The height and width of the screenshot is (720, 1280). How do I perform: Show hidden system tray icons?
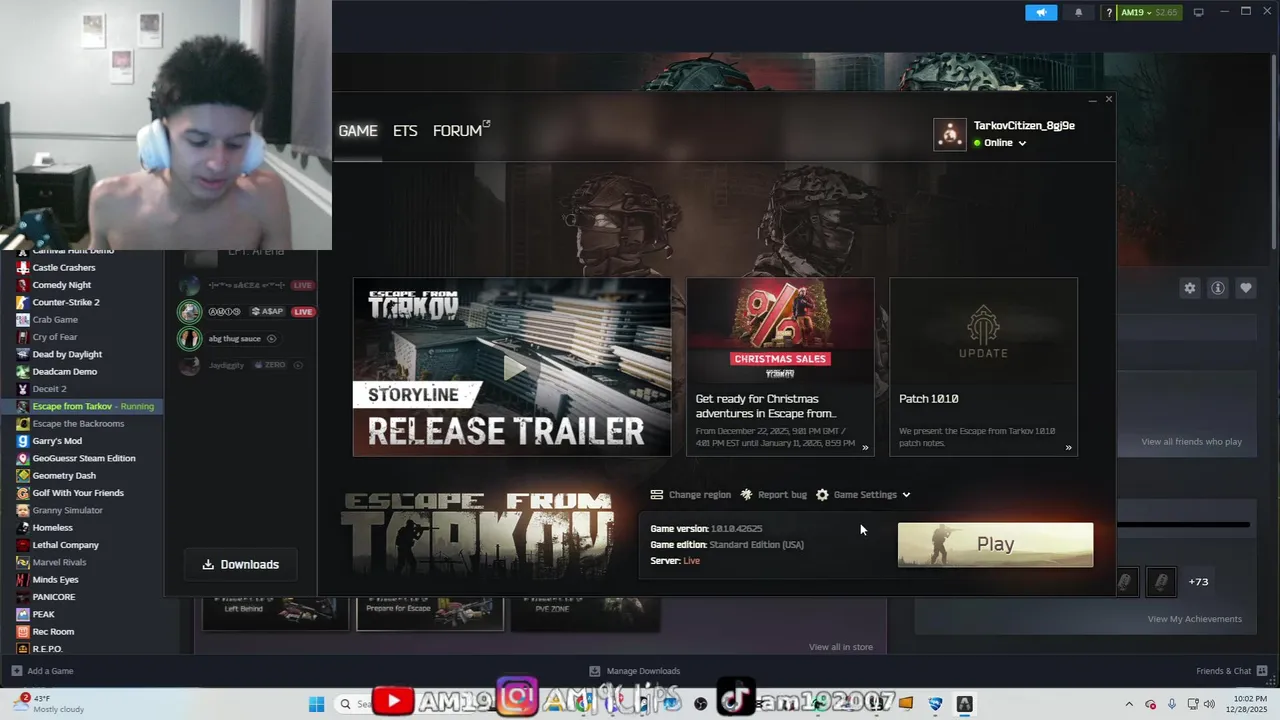(x=1129, y=704)
